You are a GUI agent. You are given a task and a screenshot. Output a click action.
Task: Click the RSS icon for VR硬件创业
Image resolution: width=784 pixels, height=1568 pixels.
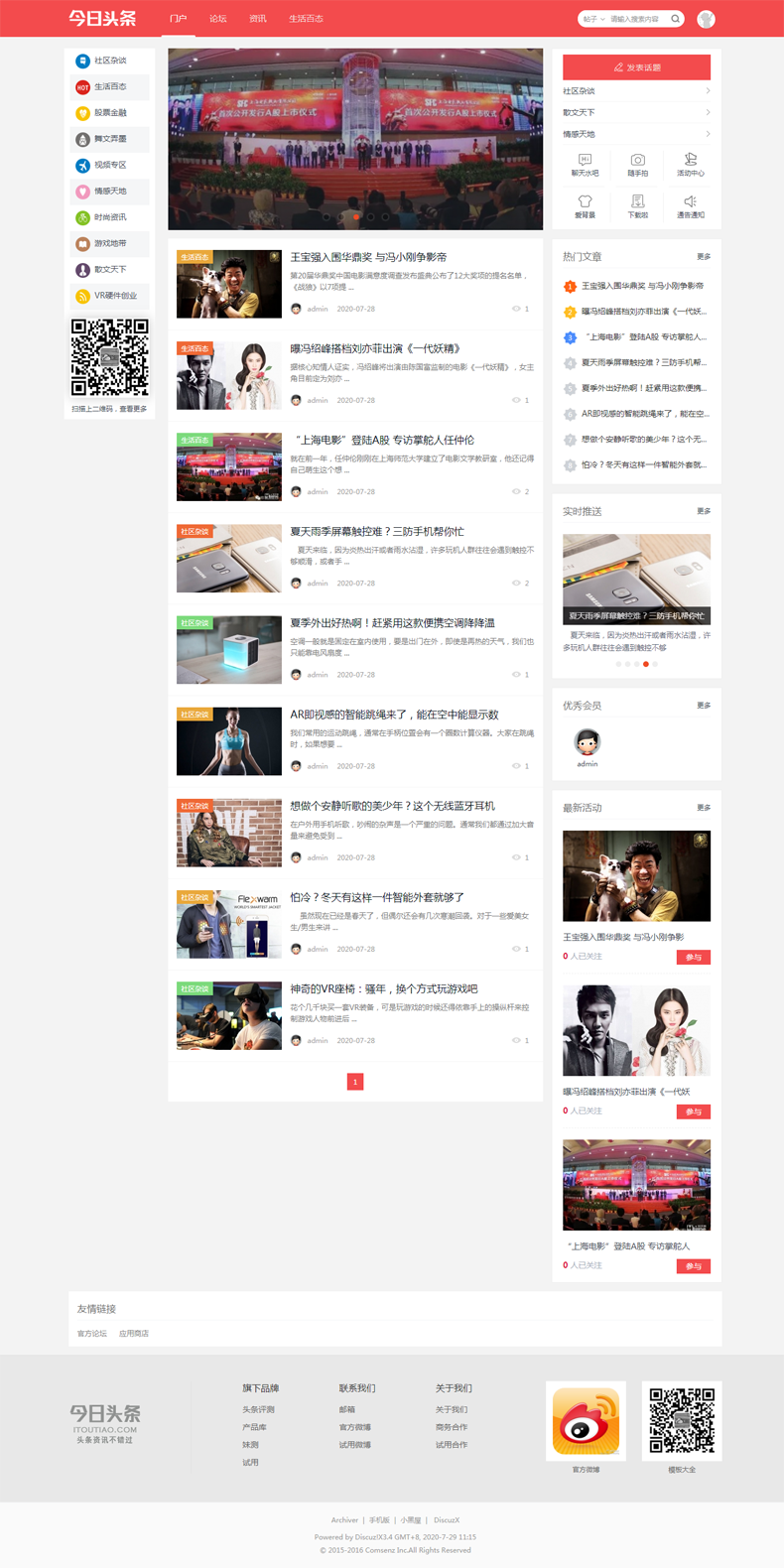click(x=82, y=296)
